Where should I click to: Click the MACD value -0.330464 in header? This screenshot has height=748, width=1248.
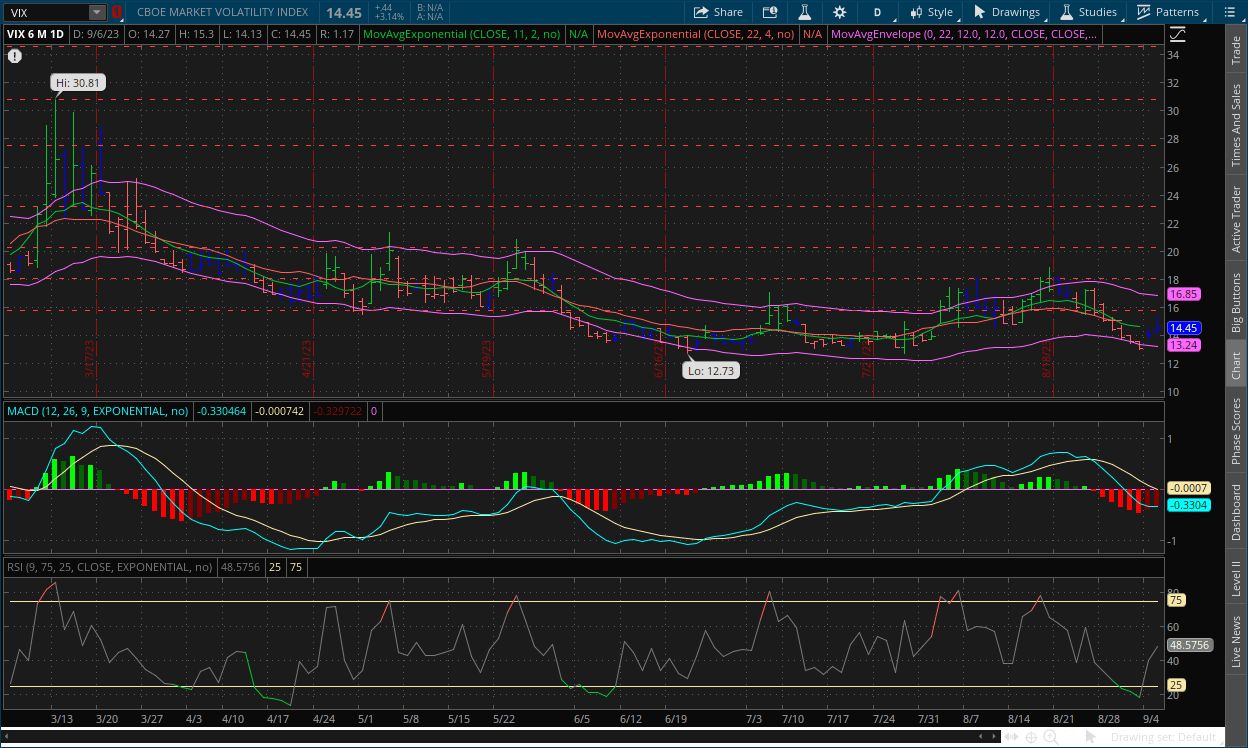222,410
